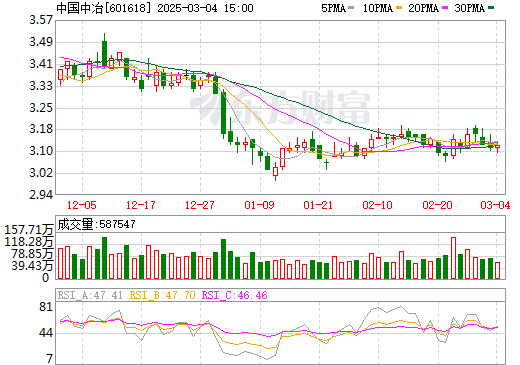Click the 东方财富 watermark logo
520x365 pixels.
pyautogui.click(x=280, y=107)
